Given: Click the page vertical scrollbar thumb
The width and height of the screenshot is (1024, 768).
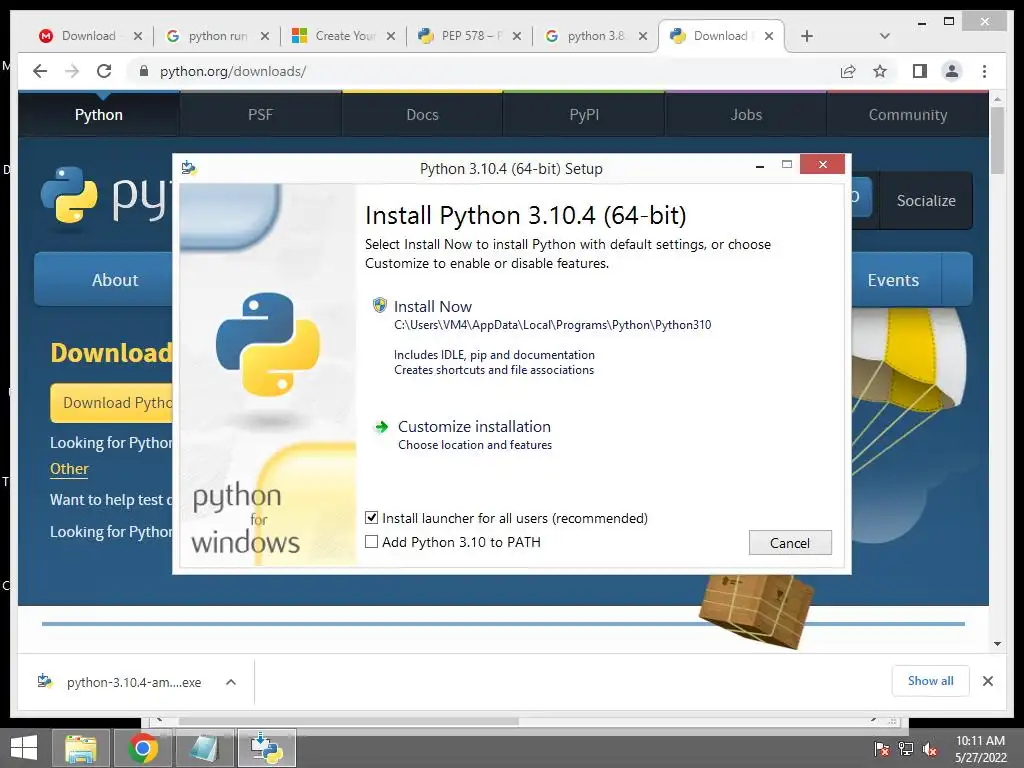Looking at the screenshot, I should 997,140.
